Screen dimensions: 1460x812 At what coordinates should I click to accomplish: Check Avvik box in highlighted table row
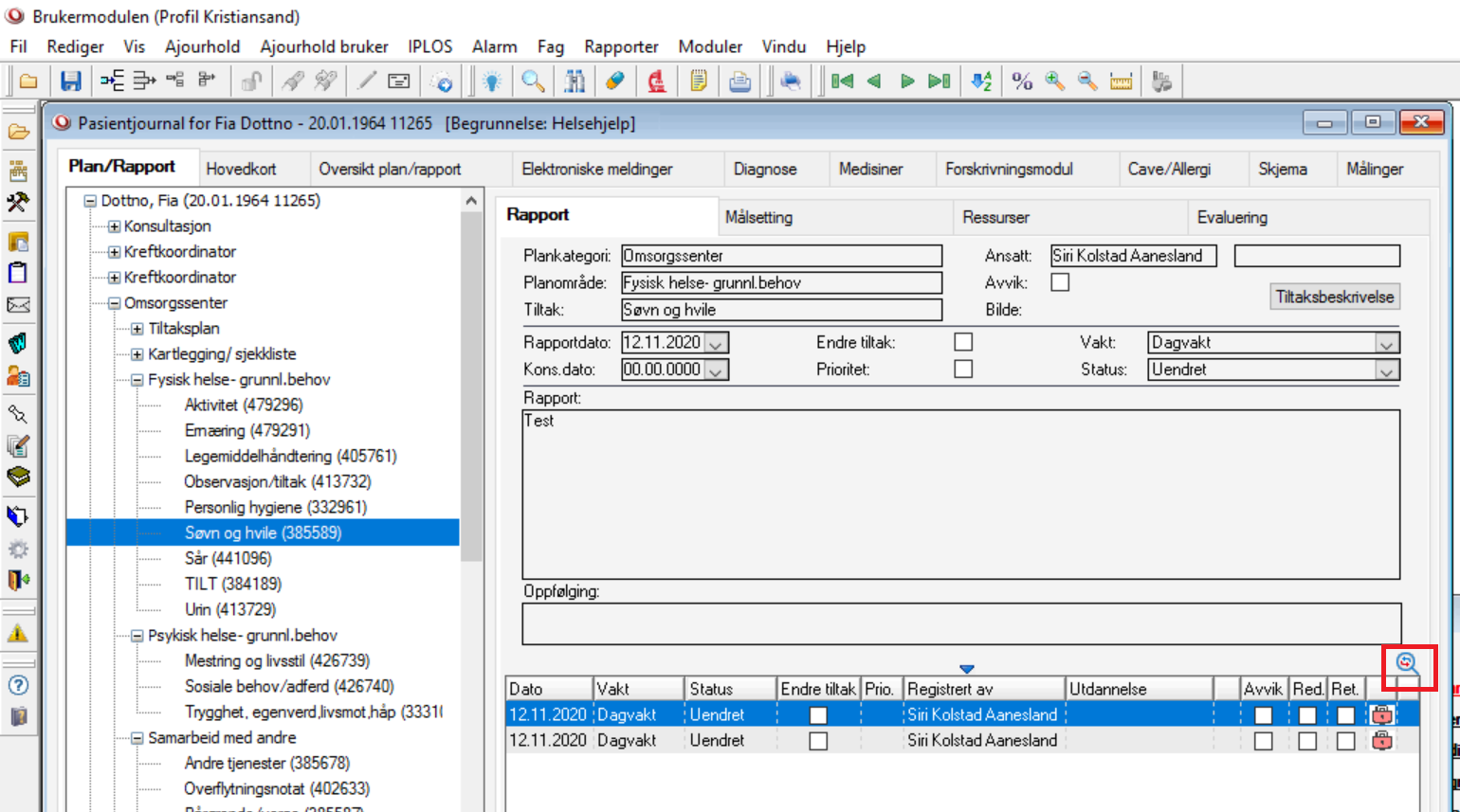coord(1263,715)
